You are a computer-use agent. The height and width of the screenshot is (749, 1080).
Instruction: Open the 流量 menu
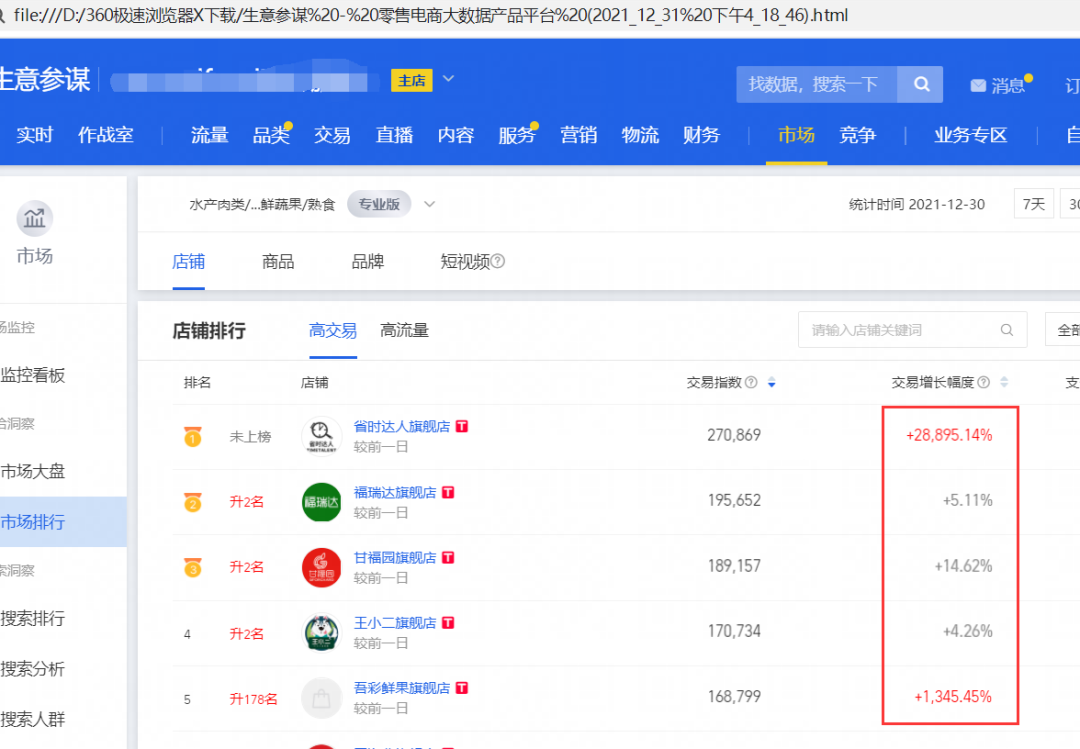(x=209, y=135)
